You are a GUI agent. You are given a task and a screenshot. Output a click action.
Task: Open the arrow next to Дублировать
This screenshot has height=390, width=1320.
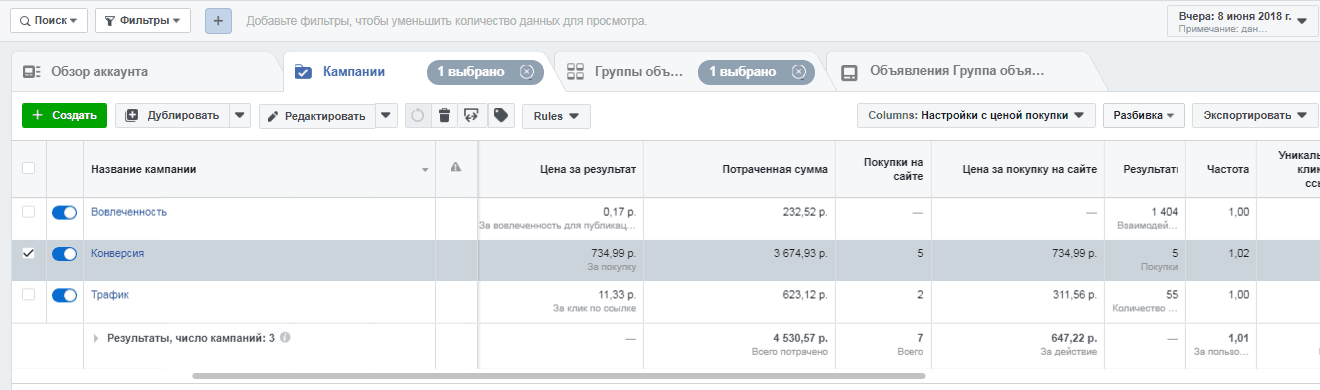pos(240,115)
